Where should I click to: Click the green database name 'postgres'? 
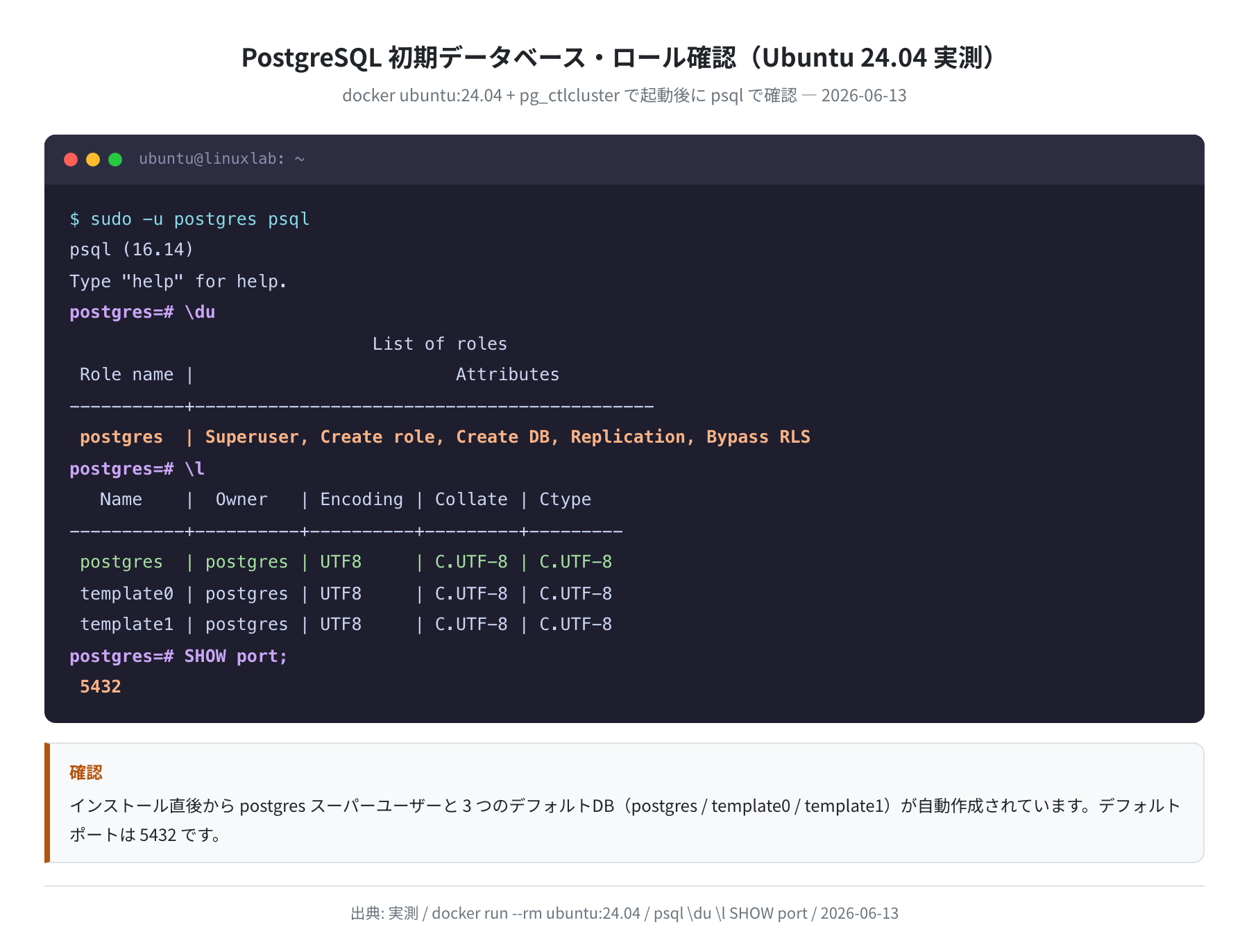pyautogui.click(x=121, y=562)
